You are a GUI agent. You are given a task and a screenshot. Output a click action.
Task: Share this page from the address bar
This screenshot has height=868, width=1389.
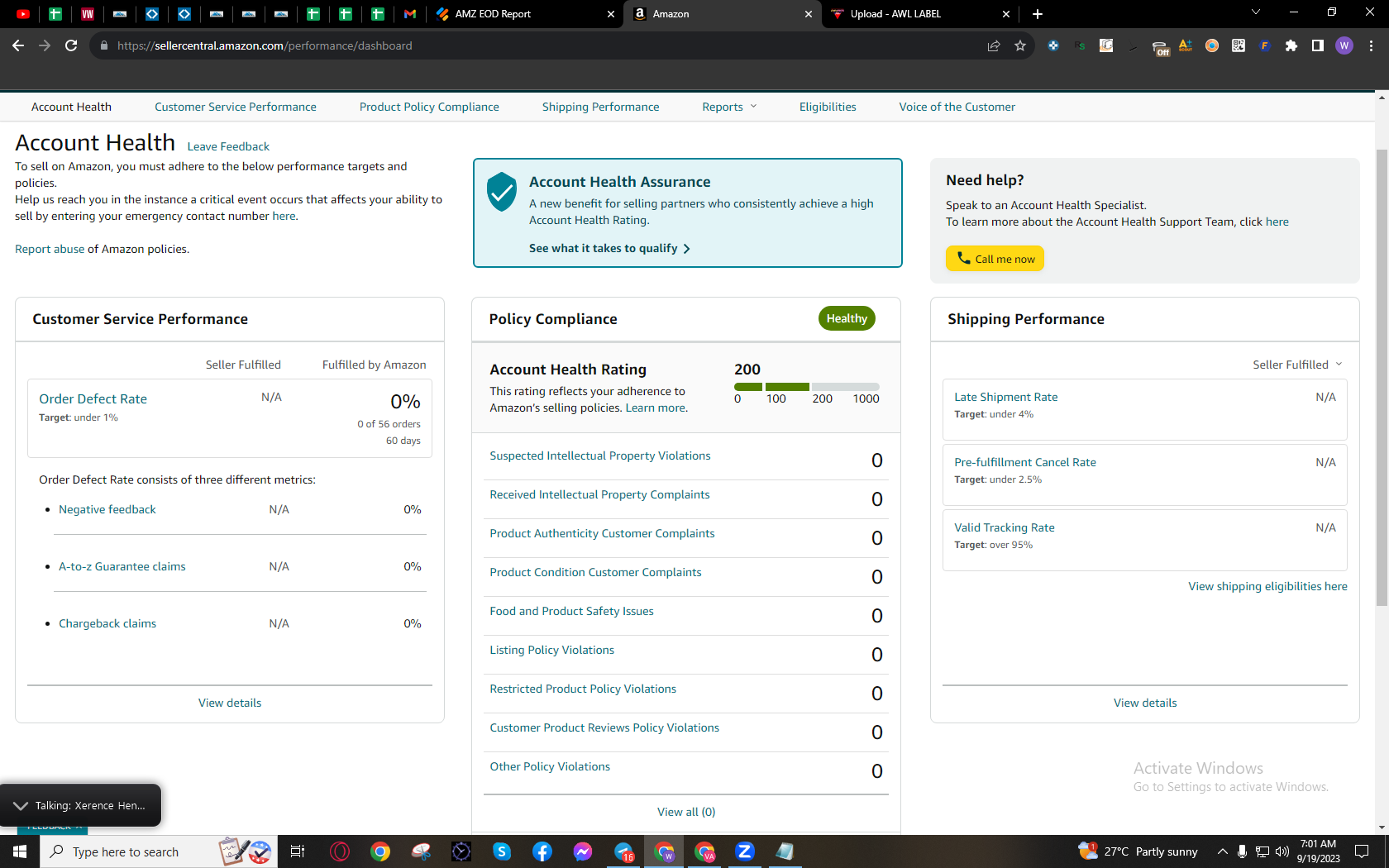(x=994, y=45)
